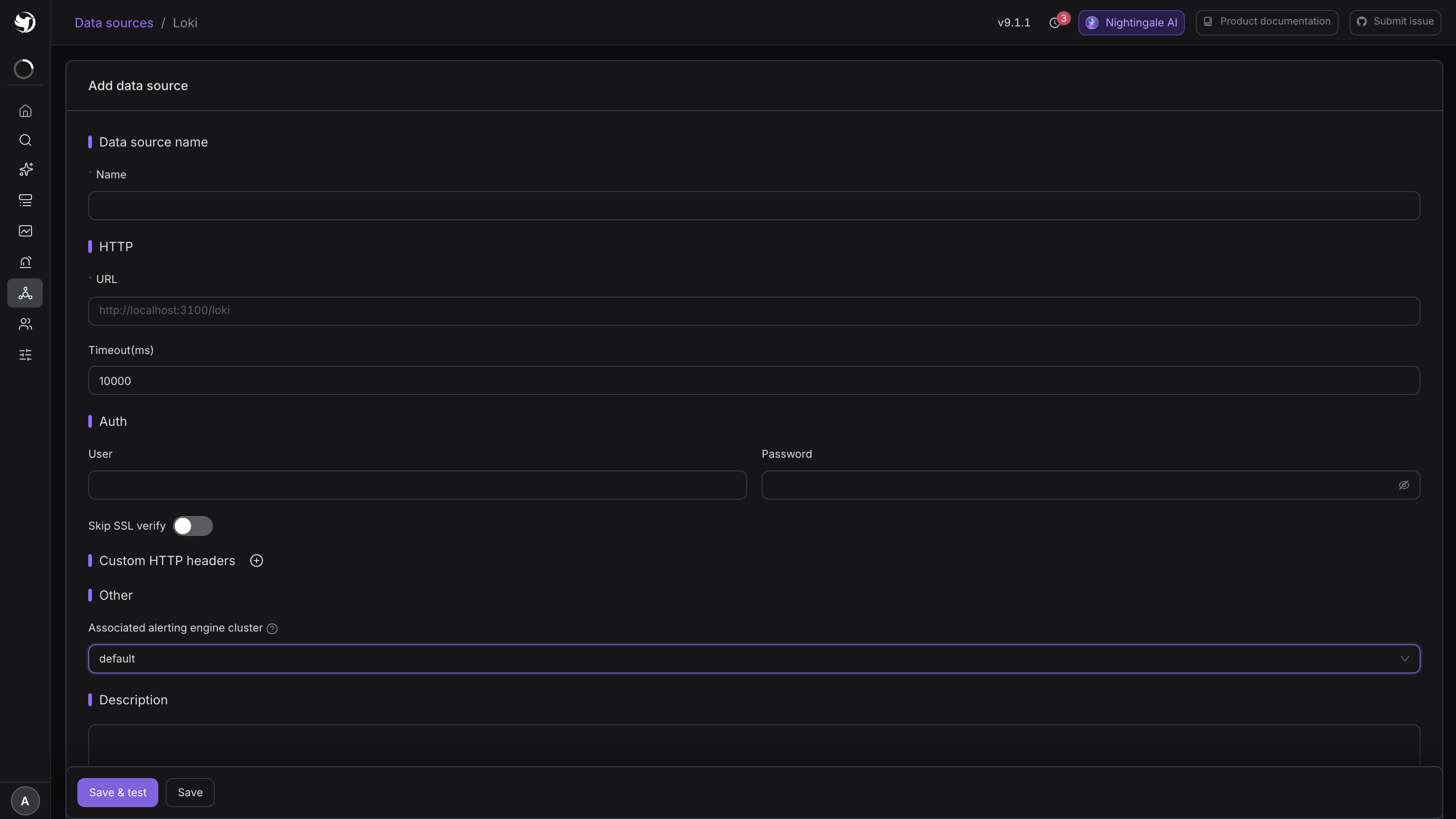Image resolution: width=1456 pixels, height=819 pixels.
Task: Click Save & test button
Action: pos(117,793)
